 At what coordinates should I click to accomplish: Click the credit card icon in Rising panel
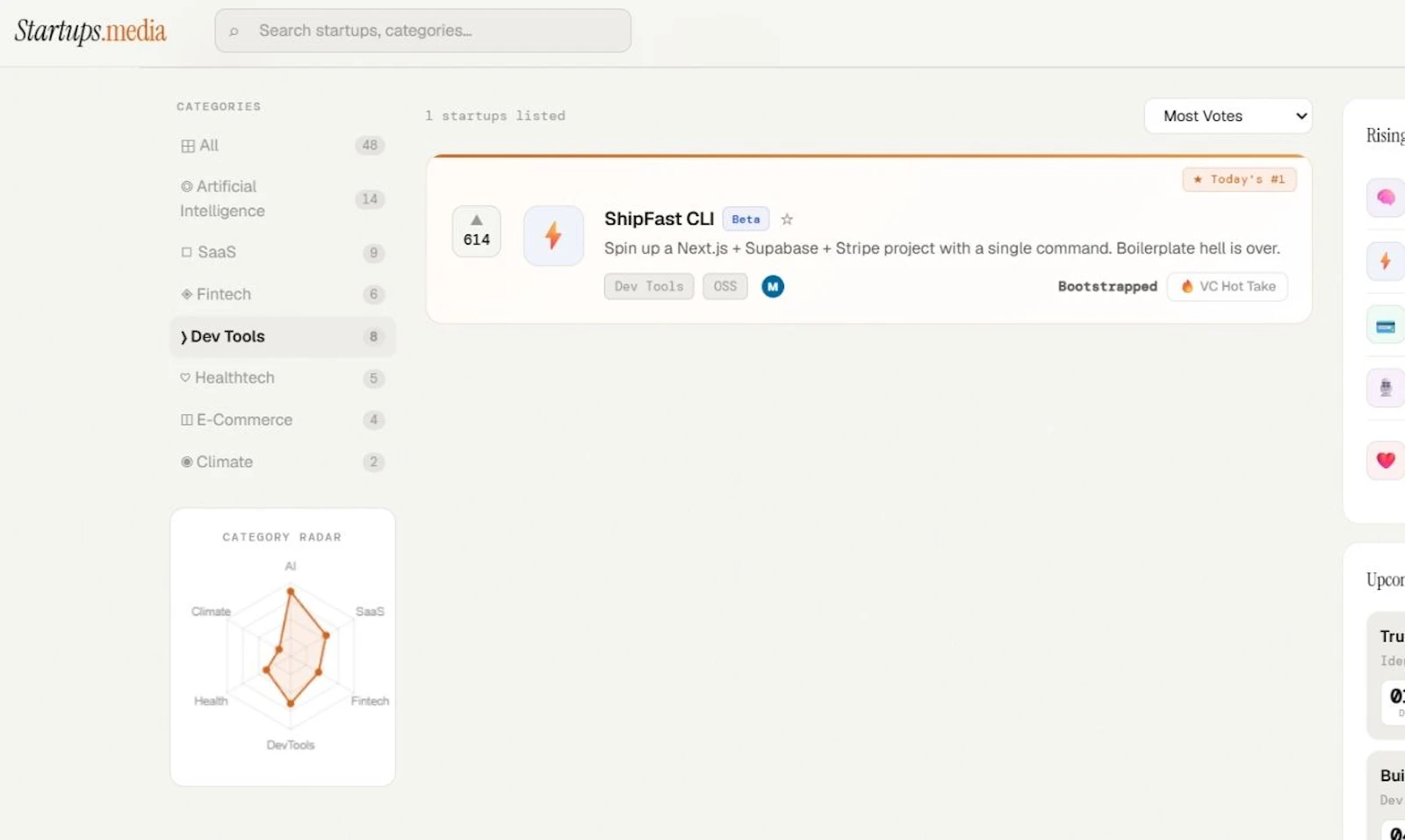(1386, 326)
